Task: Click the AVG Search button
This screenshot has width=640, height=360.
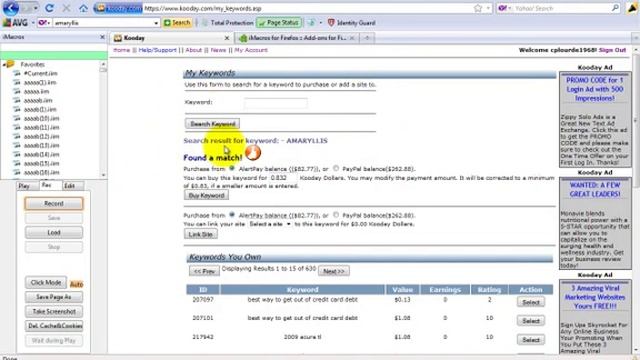Action: pyautogui.click(x=177, y=23)
